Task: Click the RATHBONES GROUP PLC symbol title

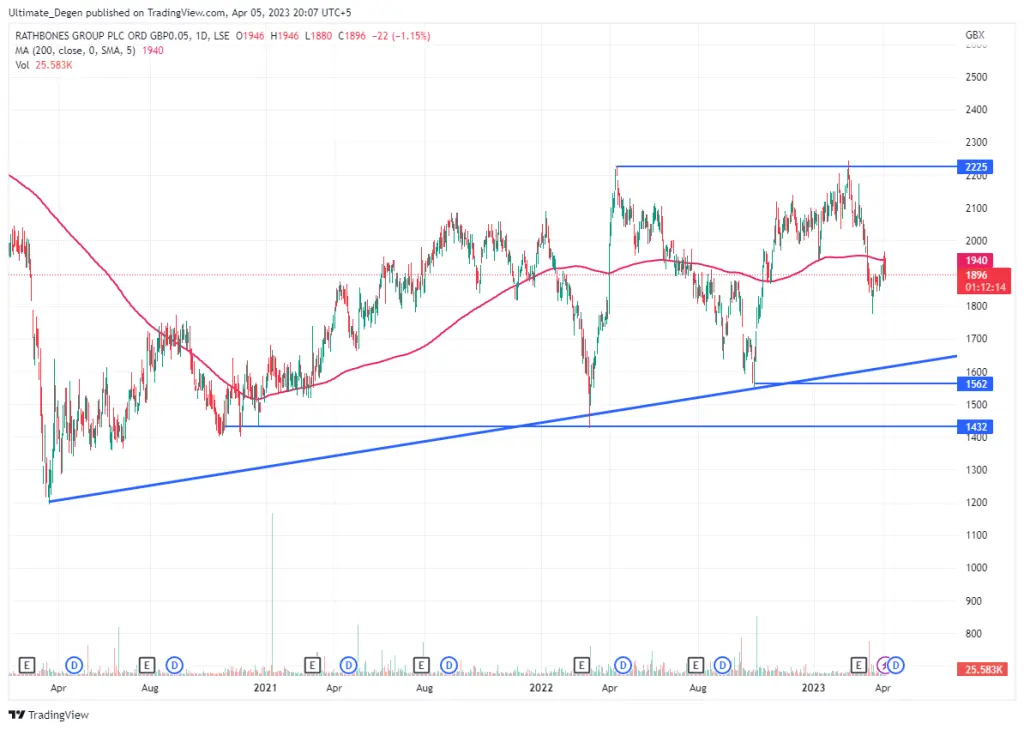Action: click(x=122, y=36)
